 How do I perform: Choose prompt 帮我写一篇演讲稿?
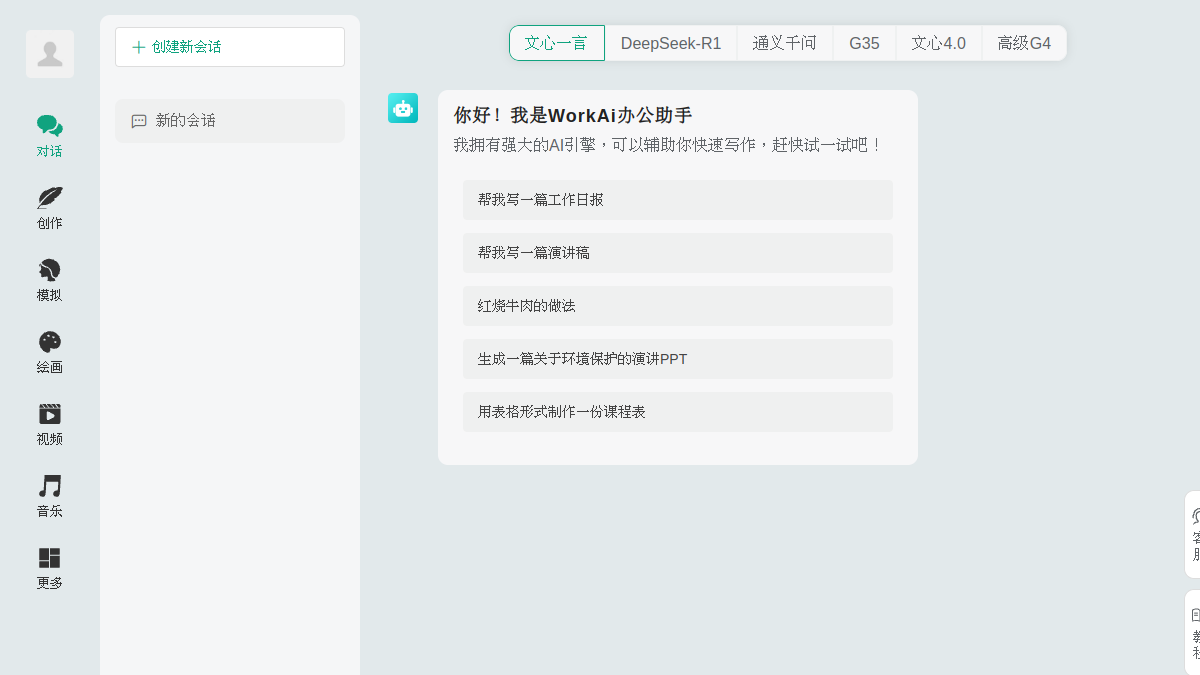point(678,253)
